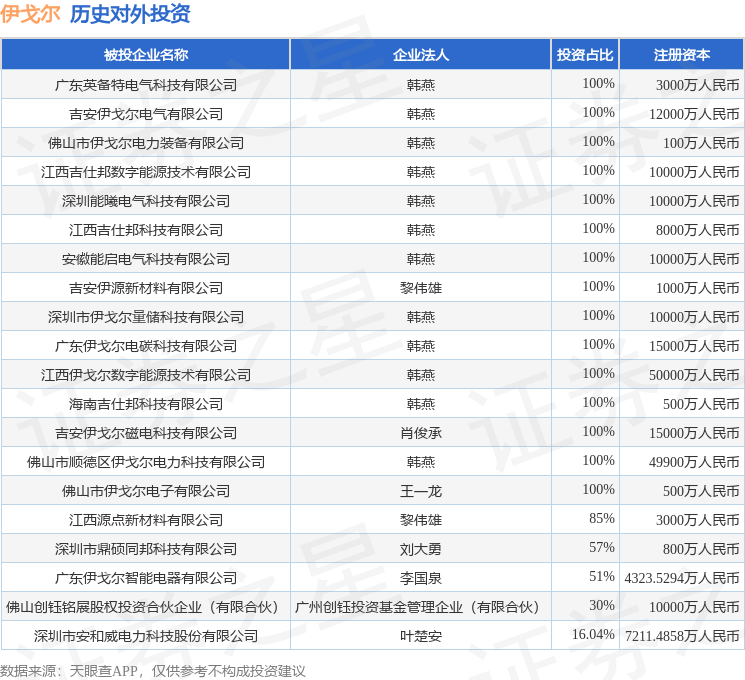Select 广东伊戈尔智能电器有限公司 cell
Viewport: 745px width, 680px height.
pyautogui.click(x=146, y=578)
